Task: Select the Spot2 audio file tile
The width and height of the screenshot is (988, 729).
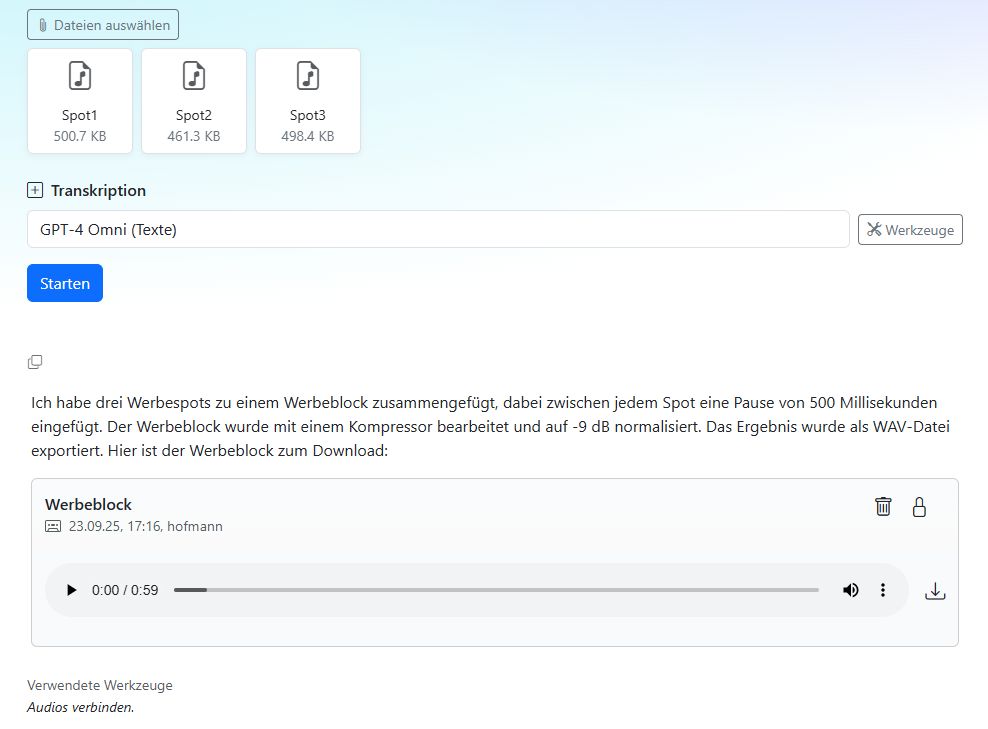Action: pyautogui.click(x=194, y=101)
